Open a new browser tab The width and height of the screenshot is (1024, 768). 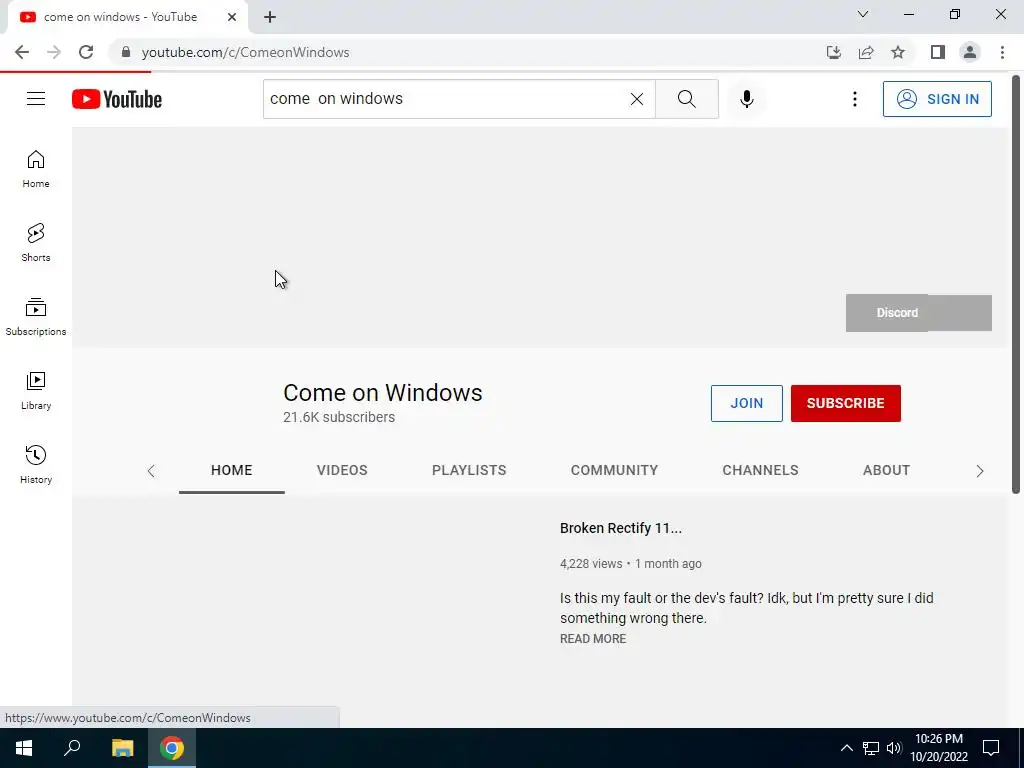pyautogui.click(x=270, y=17)
